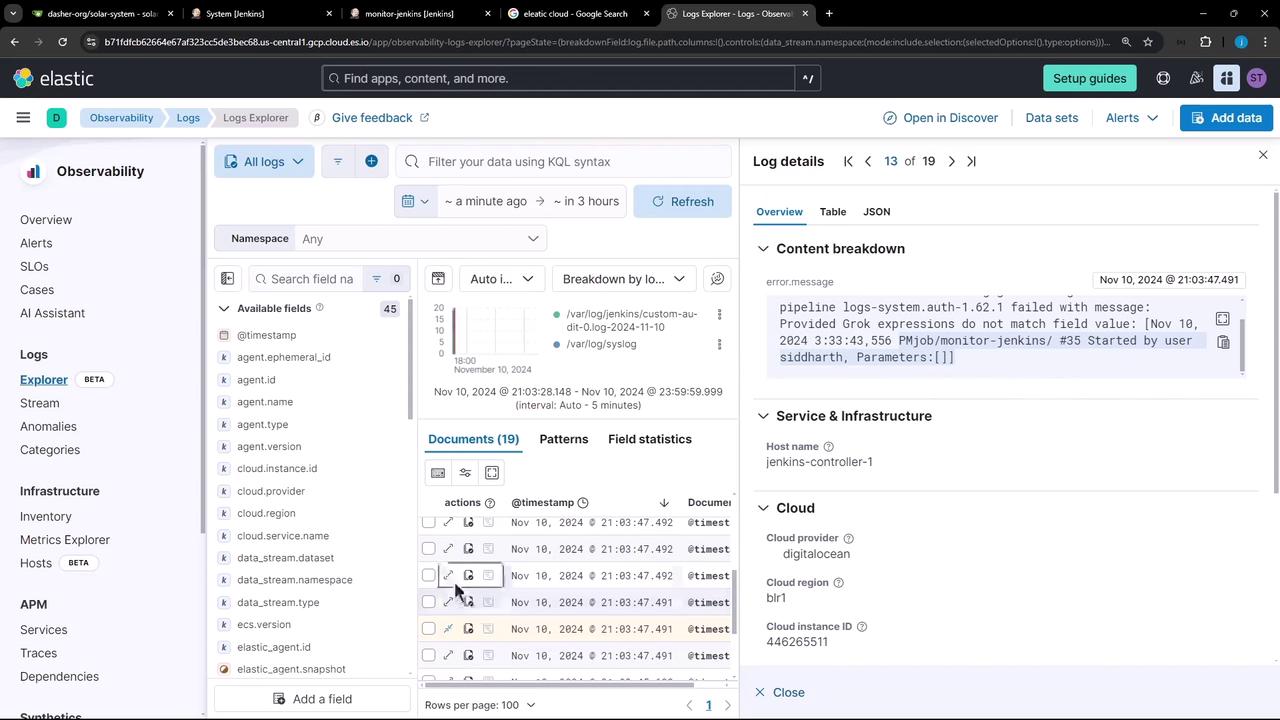Hide the histogram chart with the toggle icon
The image size is (1280, 720).
point(438,279)
